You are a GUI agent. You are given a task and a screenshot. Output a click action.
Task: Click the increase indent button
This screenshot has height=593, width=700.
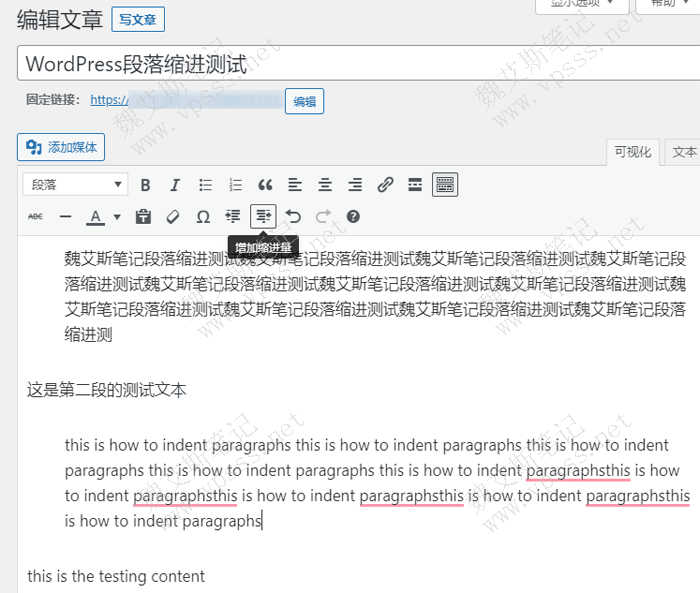(x=263, y=216)
